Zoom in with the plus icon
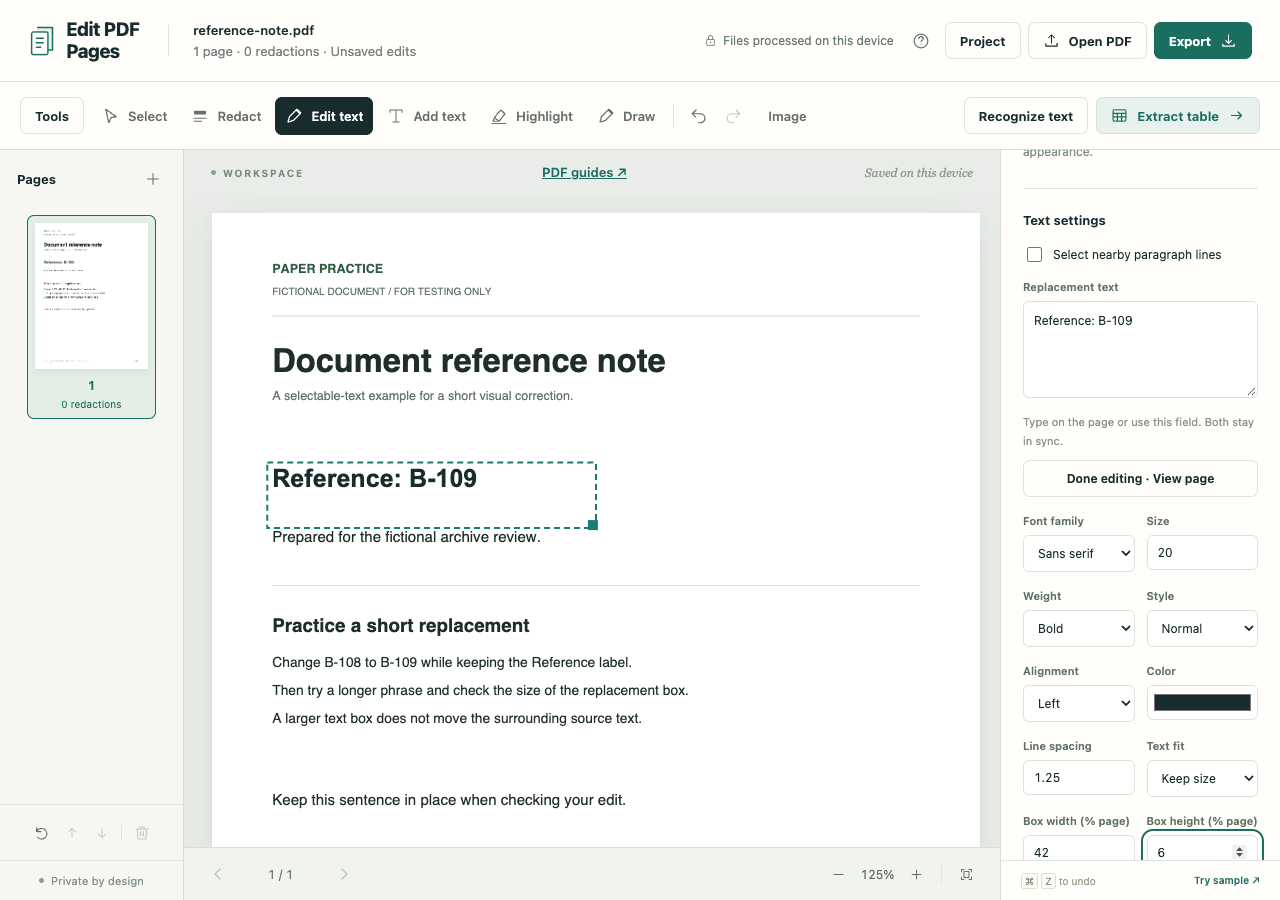1280x900 pixels. (916, 874)
